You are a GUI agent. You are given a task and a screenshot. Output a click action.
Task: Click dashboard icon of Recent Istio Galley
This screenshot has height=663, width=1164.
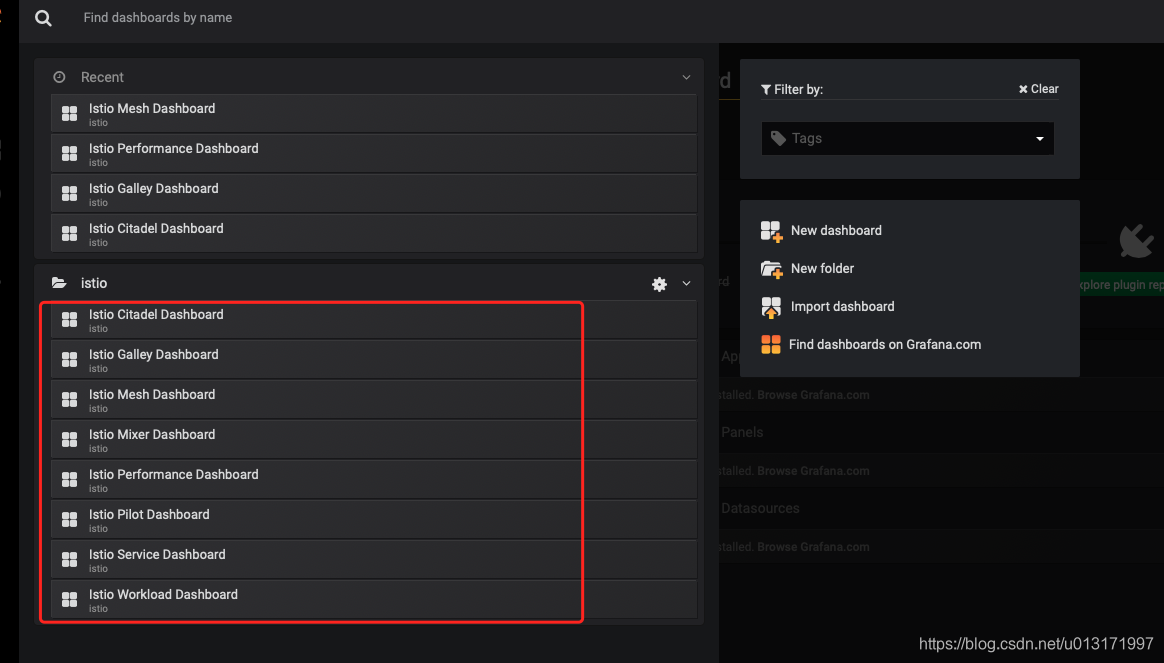coord(70,194)
